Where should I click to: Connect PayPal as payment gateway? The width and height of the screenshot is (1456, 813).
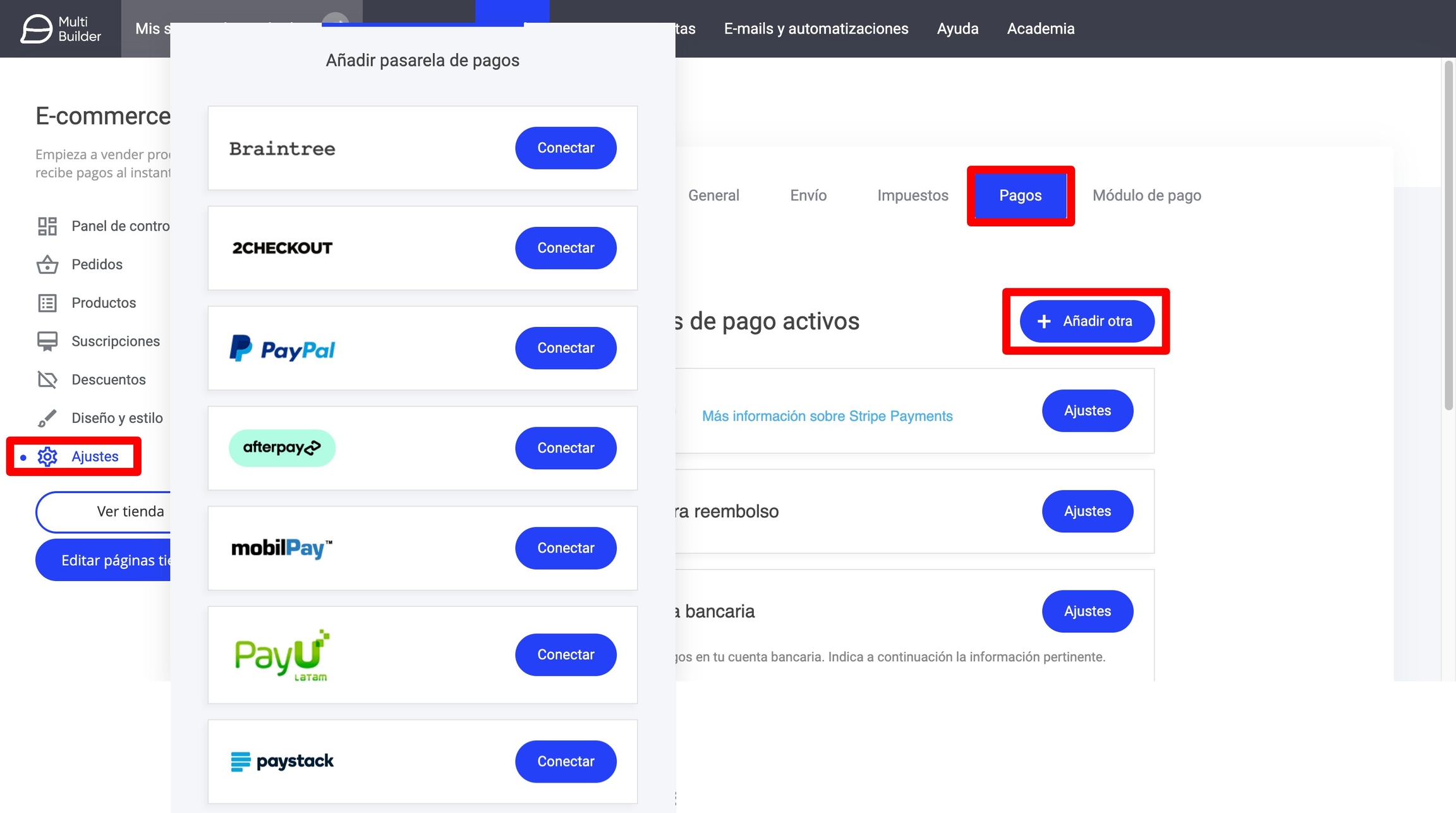point(565,348)
